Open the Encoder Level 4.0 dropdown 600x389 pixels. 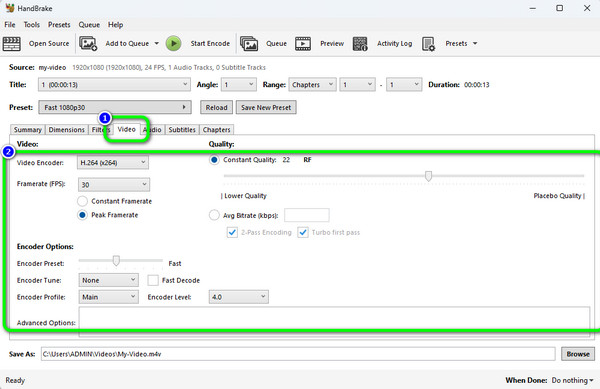point(239,297)
